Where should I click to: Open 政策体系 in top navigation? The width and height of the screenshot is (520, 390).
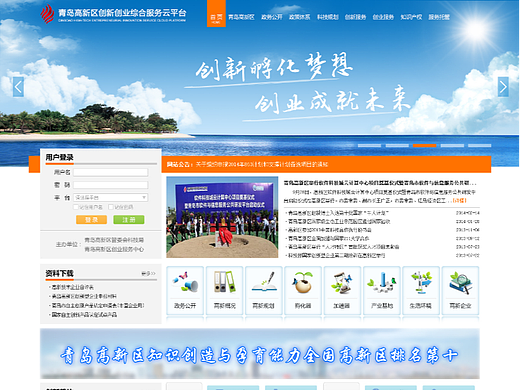pyautogui.click(x=299, y=17)
